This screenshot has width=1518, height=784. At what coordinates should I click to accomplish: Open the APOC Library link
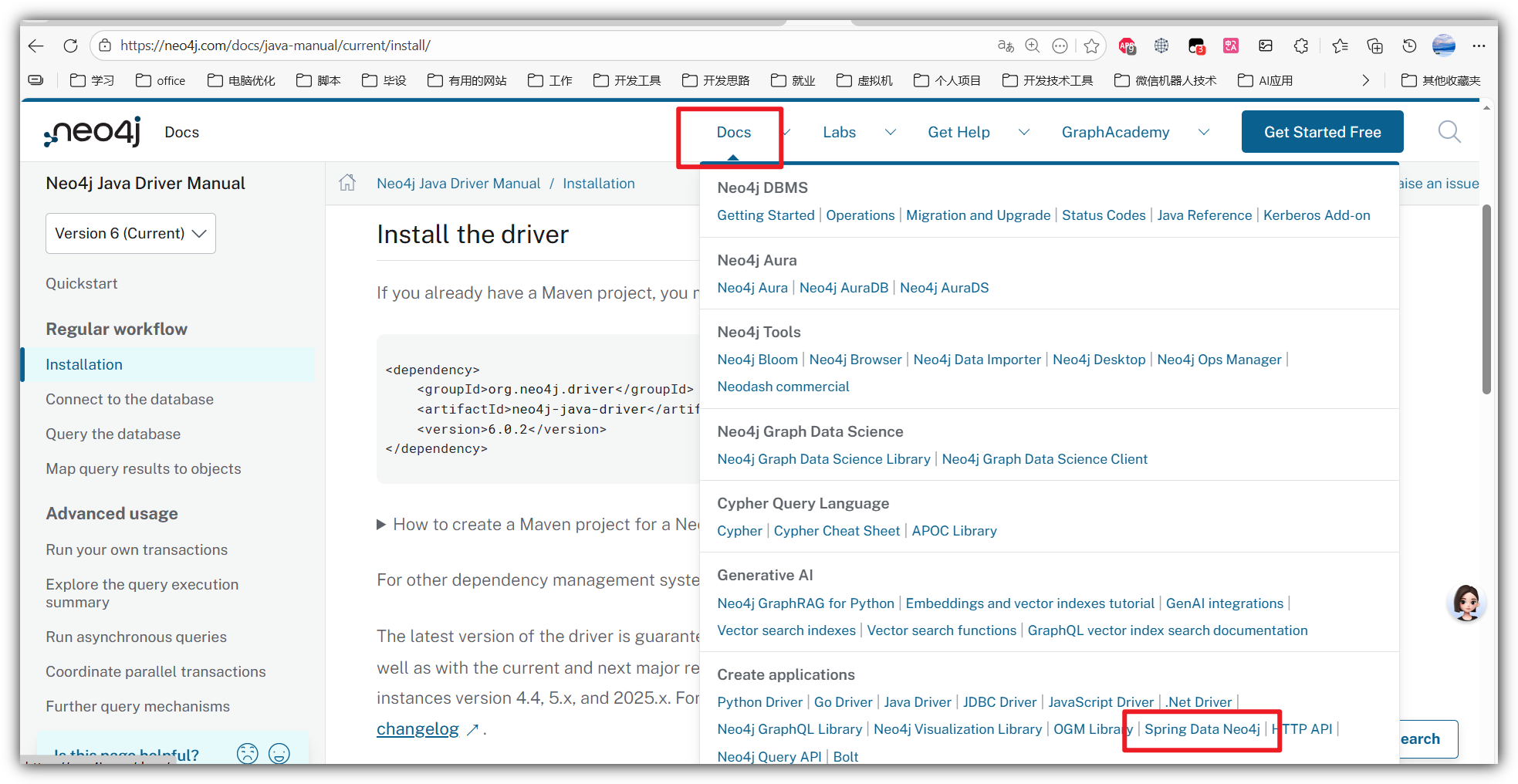coord(954,531)
